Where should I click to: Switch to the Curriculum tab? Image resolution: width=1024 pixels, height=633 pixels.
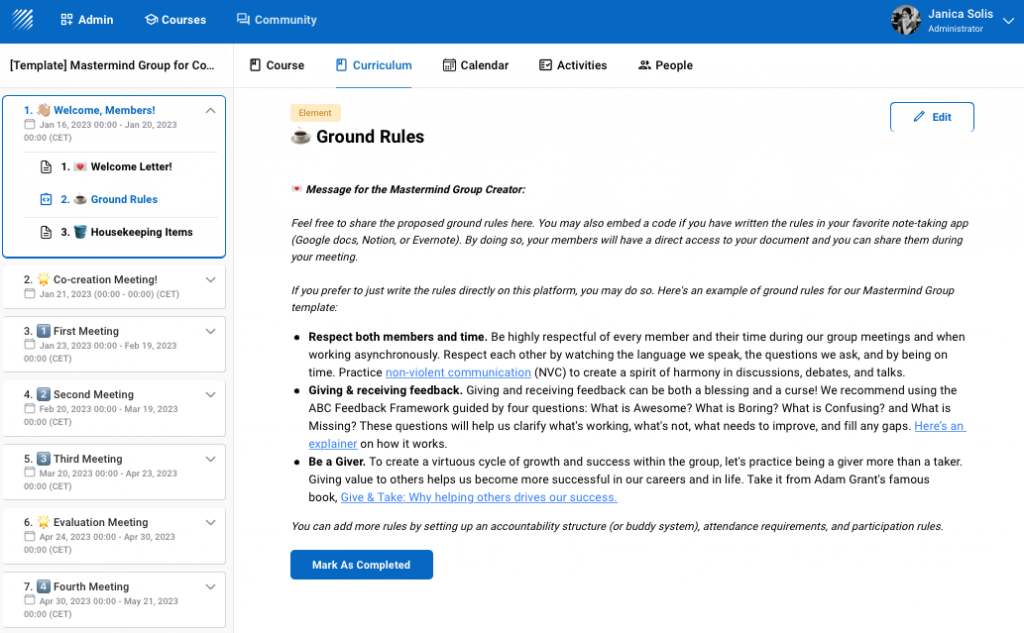point(374,65)
